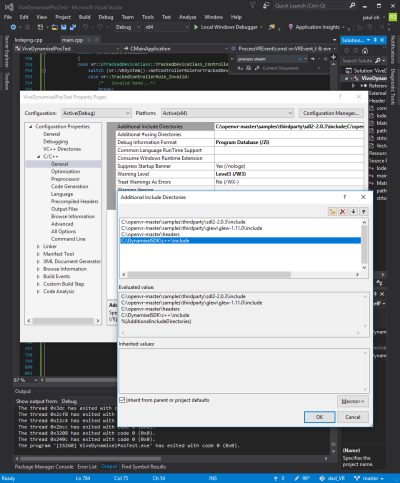Switch to the Error List tab
Image resolution: width=400 pixels, height=483 pixels.
pyautogui.click(x=87, y=467)
